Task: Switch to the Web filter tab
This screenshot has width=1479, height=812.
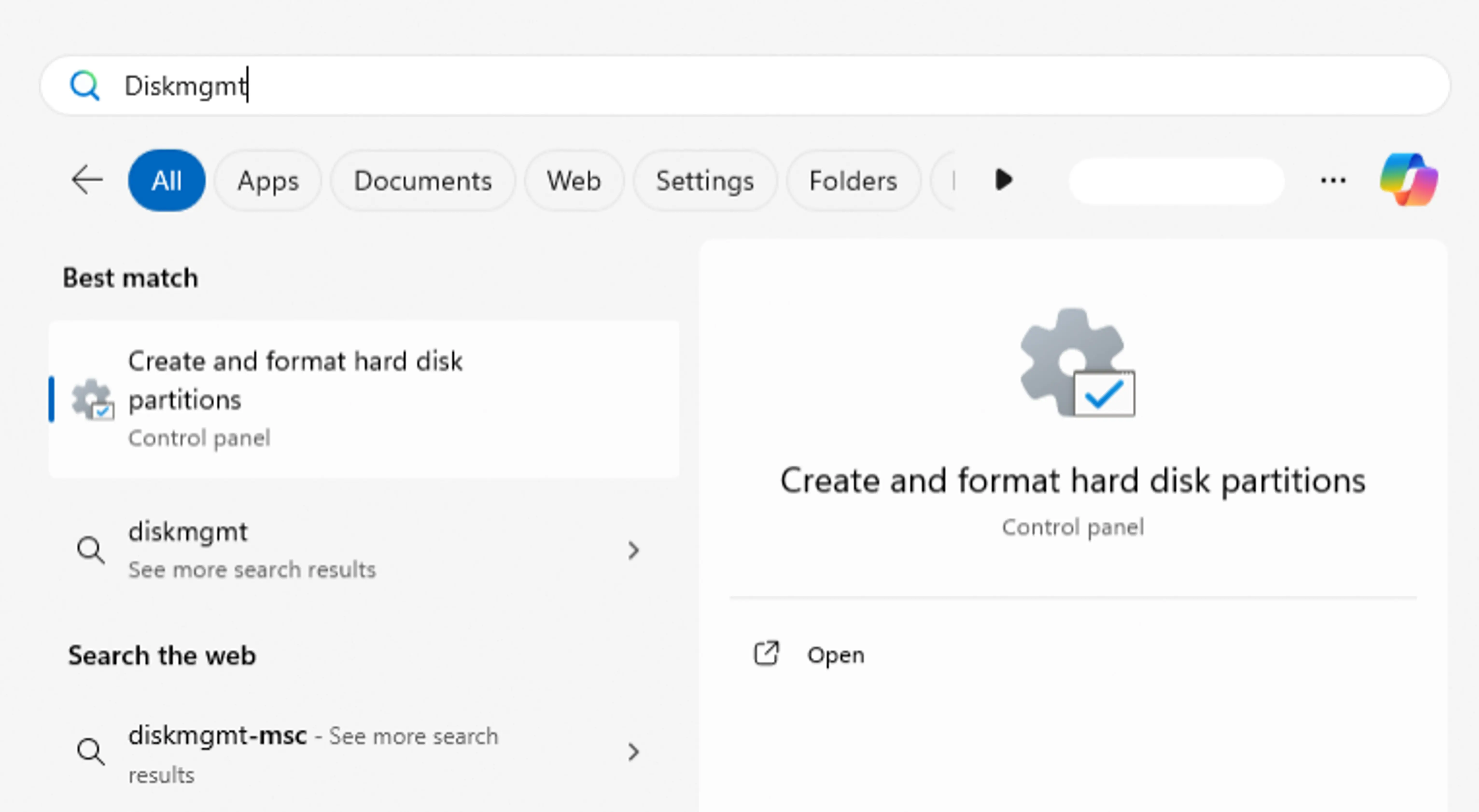Action: pyautogui.click(x=574, y=180)
